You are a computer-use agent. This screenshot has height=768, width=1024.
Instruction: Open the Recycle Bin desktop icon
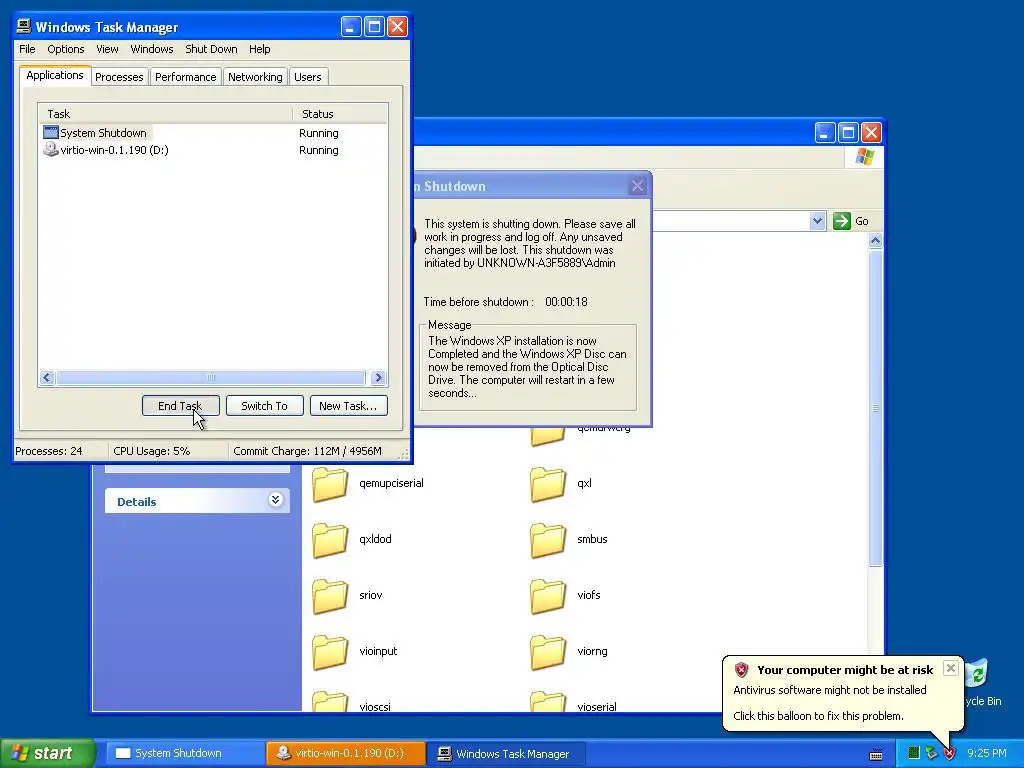[977, 674]
